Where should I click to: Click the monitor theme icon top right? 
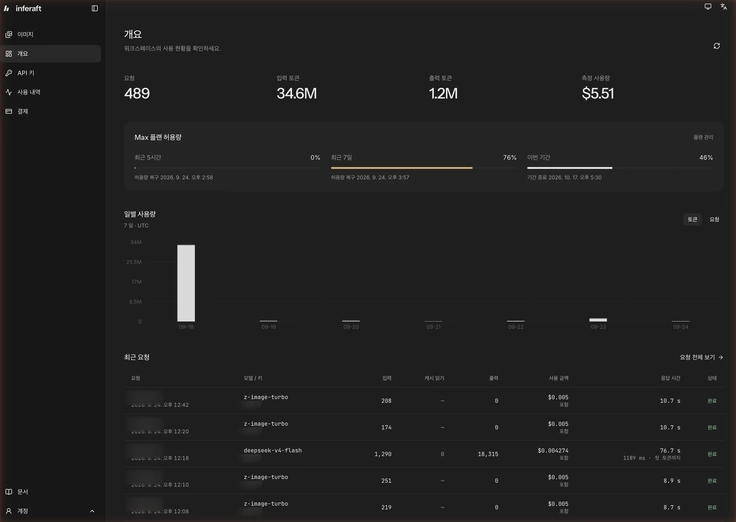tap(708, 6)
